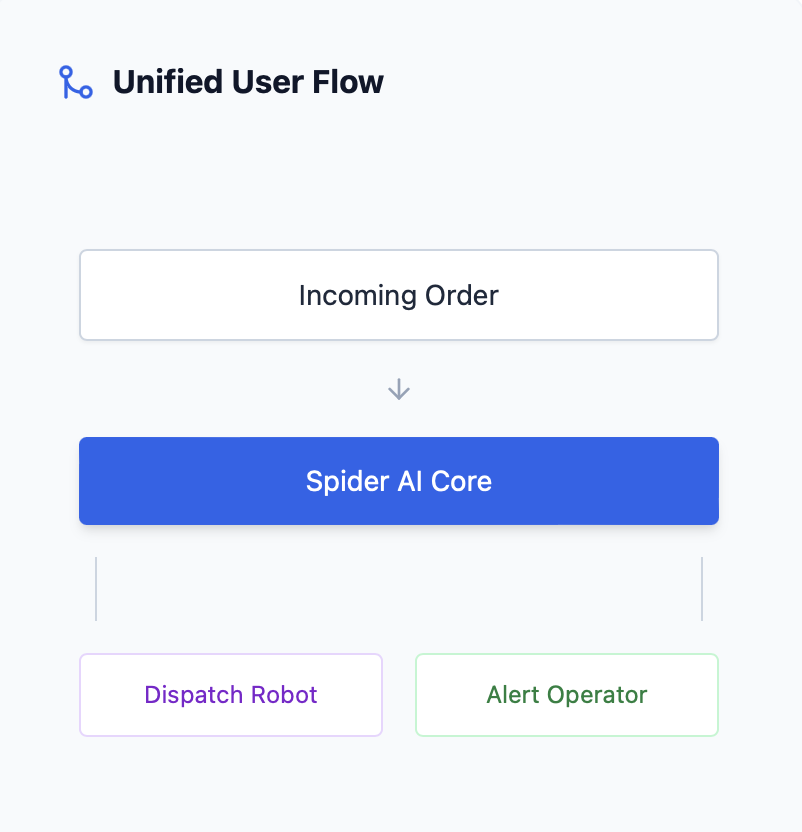802x832 pixels.
Task: Click the flow branch icon beside the title
Action: [76, 82]
